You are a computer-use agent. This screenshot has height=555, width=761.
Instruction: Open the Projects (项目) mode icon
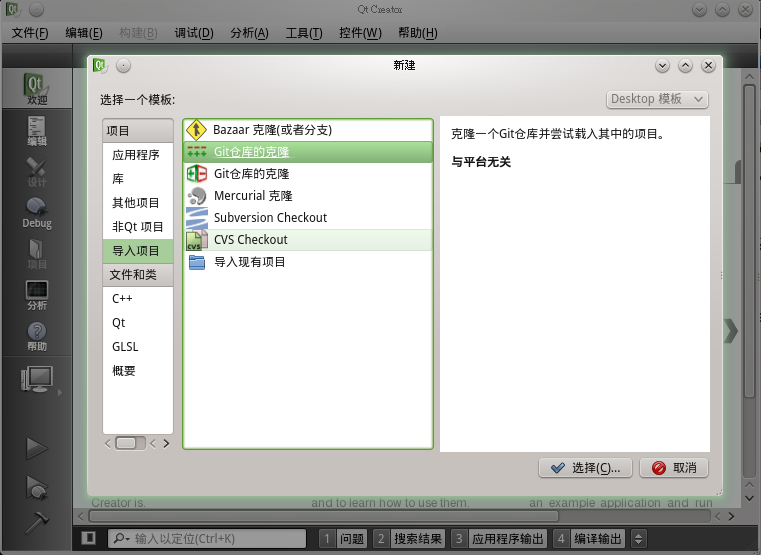point(36,254)
